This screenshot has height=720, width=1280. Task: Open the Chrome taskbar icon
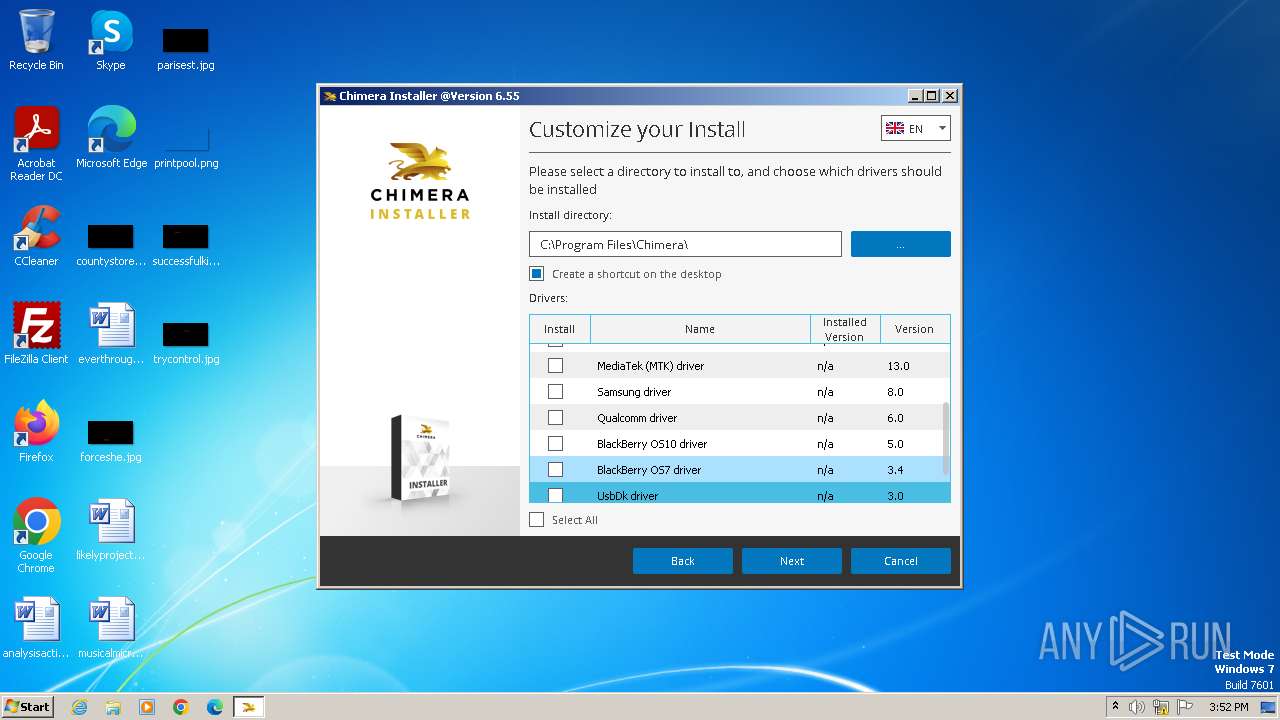(181, 707)
